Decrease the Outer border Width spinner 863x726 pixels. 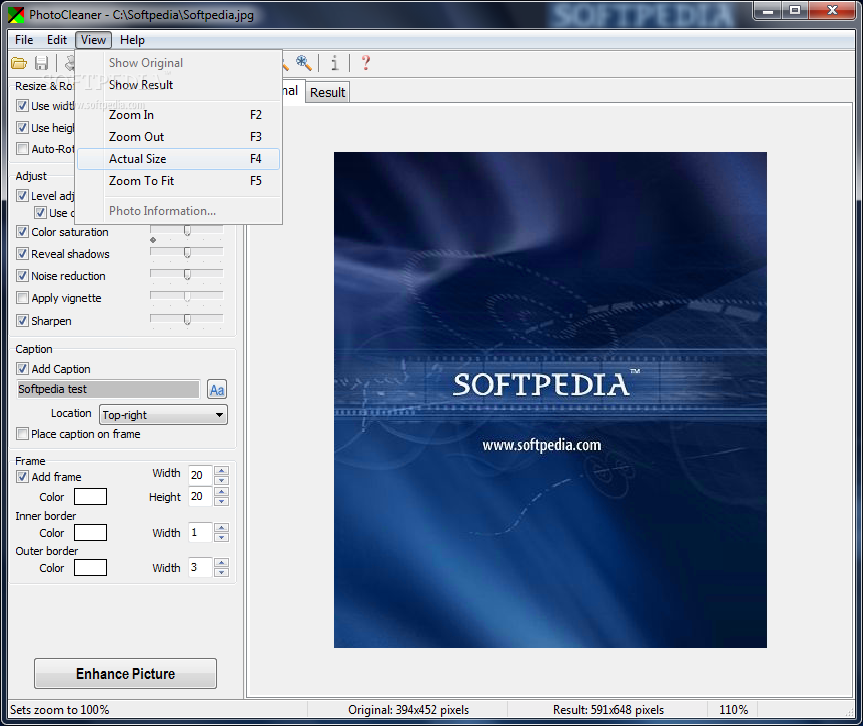click(221, 572)
